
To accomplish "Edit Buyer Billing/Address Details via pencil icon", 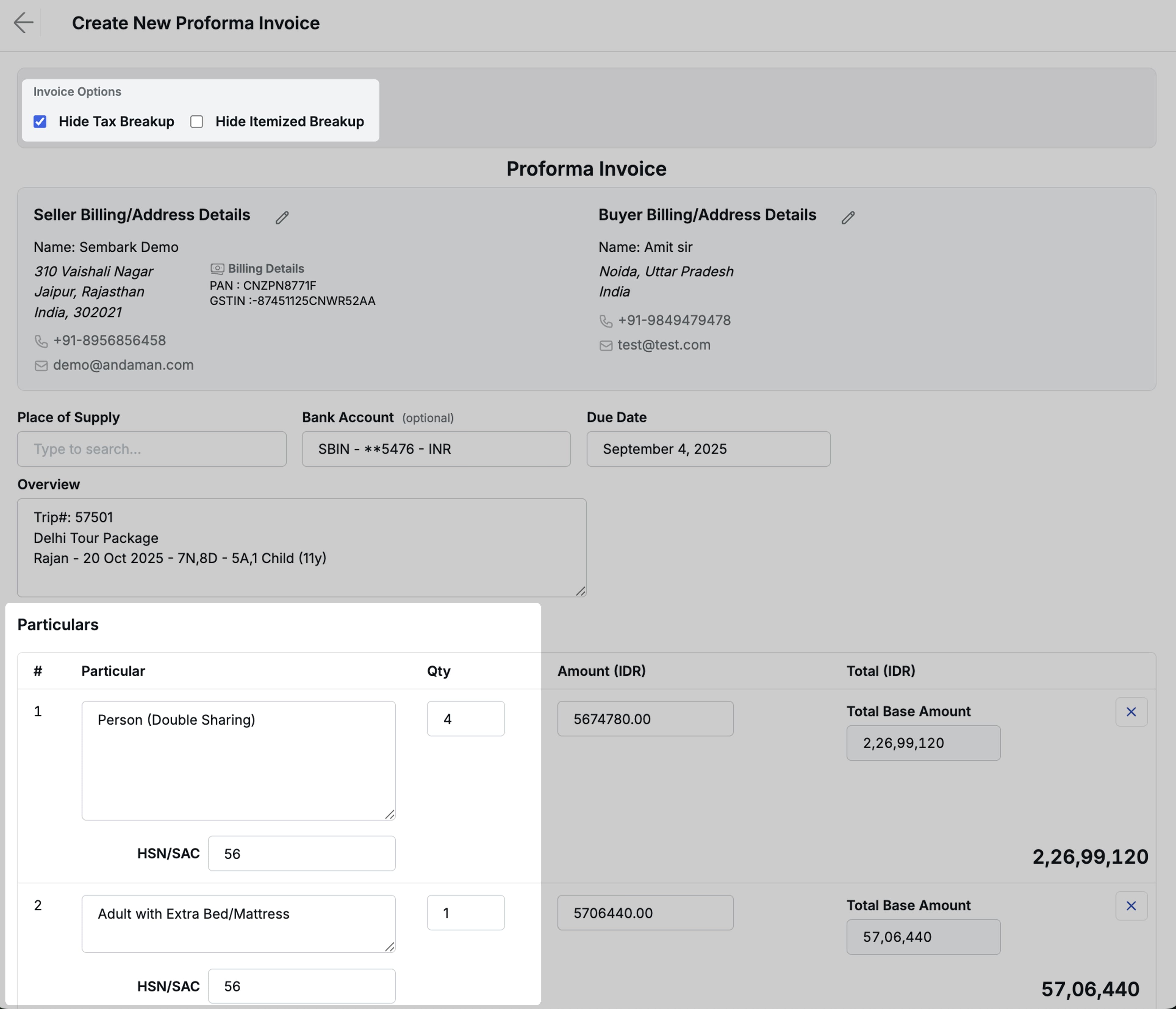I will [x=848, y=217].
